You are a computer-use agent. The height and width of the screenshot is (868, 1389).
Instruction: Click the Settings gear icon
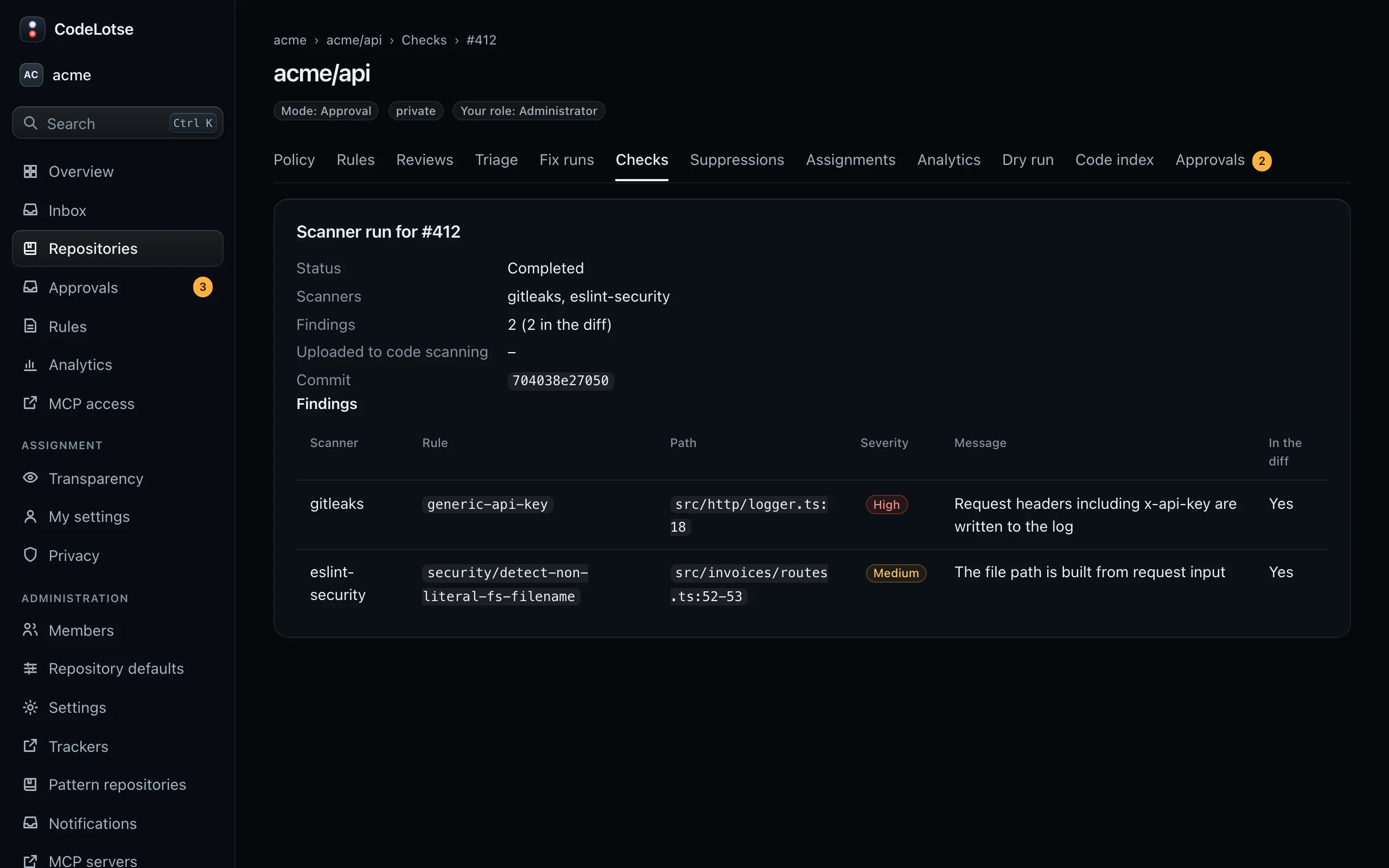tap(30, 707)
